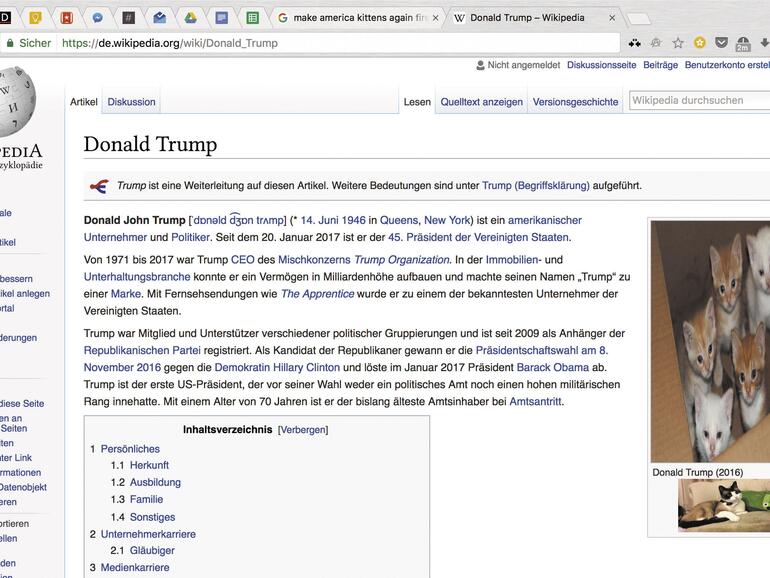Follow the New York link
This screenshot has height=578, width=770.
click(x=447, y=220)
